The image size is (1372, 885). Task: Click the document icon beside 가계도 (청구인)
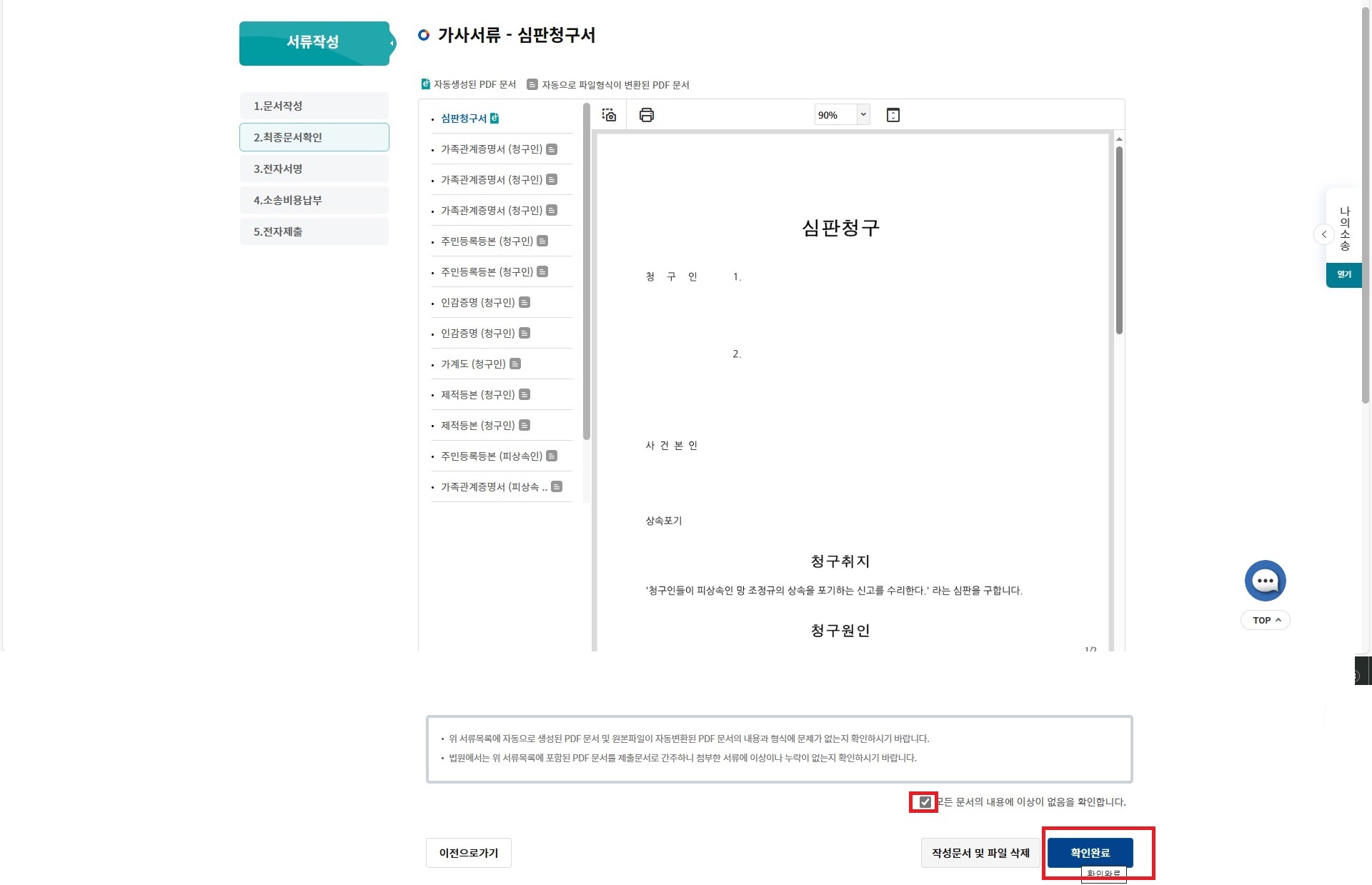coord(514,364)
